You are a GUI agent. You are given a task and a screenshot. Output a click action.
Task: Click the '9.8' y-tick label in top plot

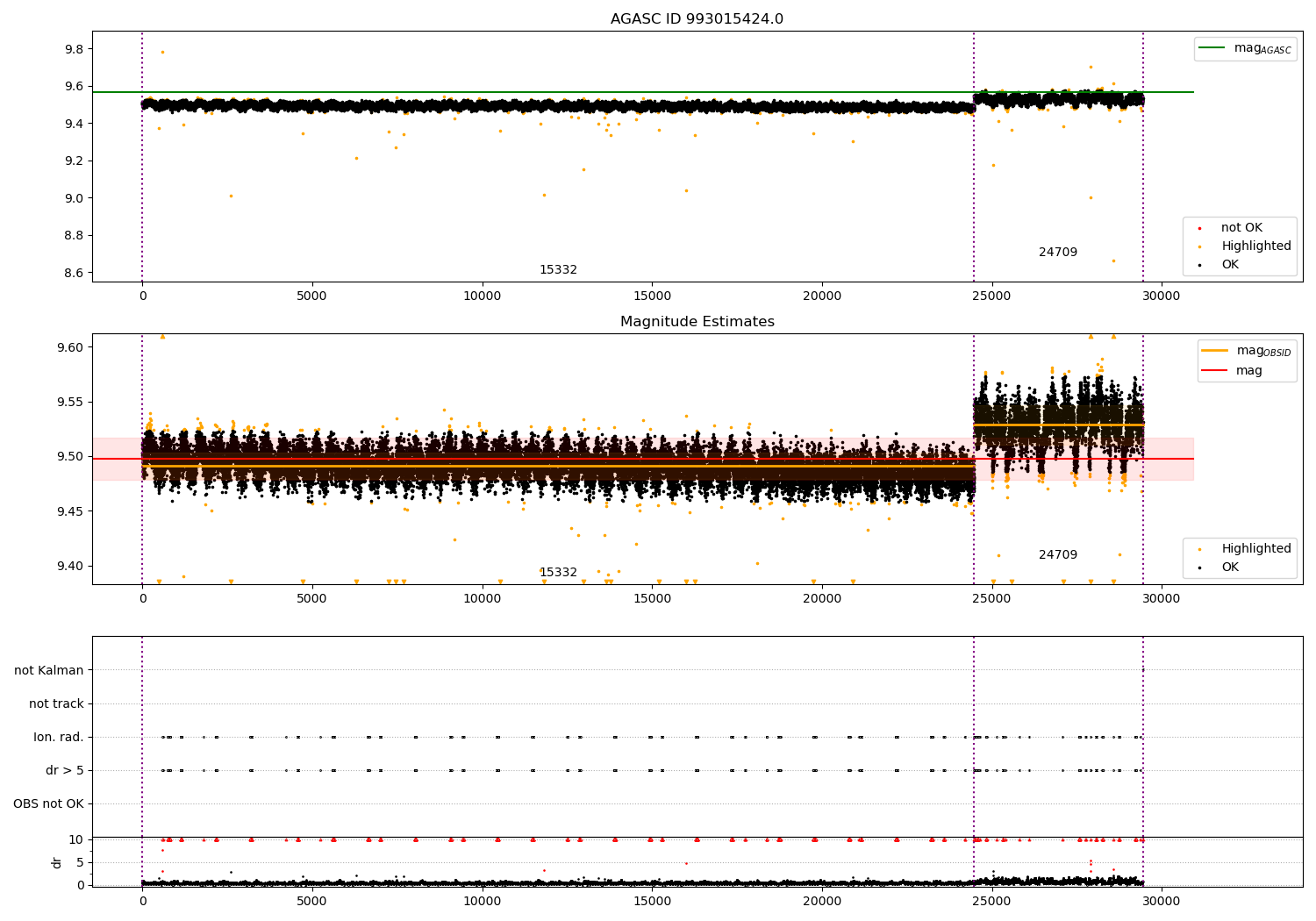click(74, 49)
